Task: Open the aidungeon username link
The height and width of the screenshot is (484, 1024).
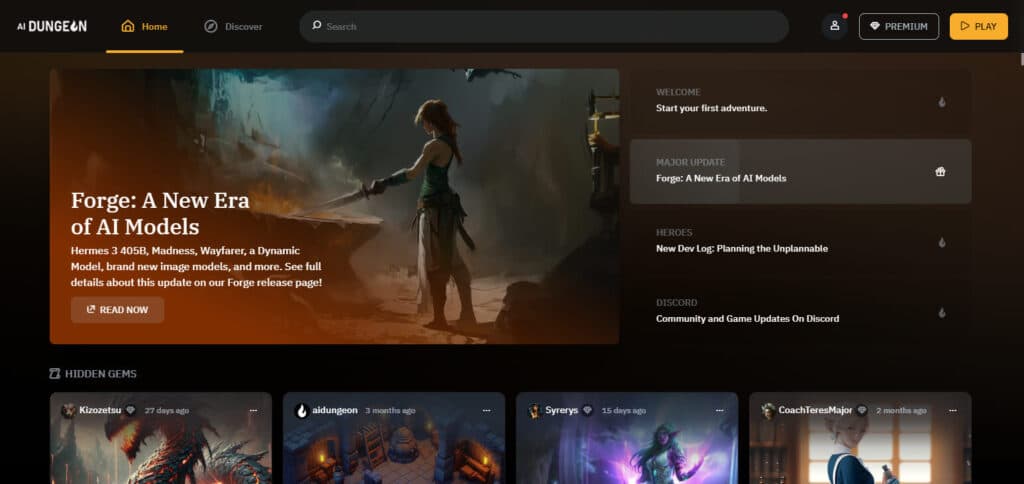Action: click(x=335, y=410)
